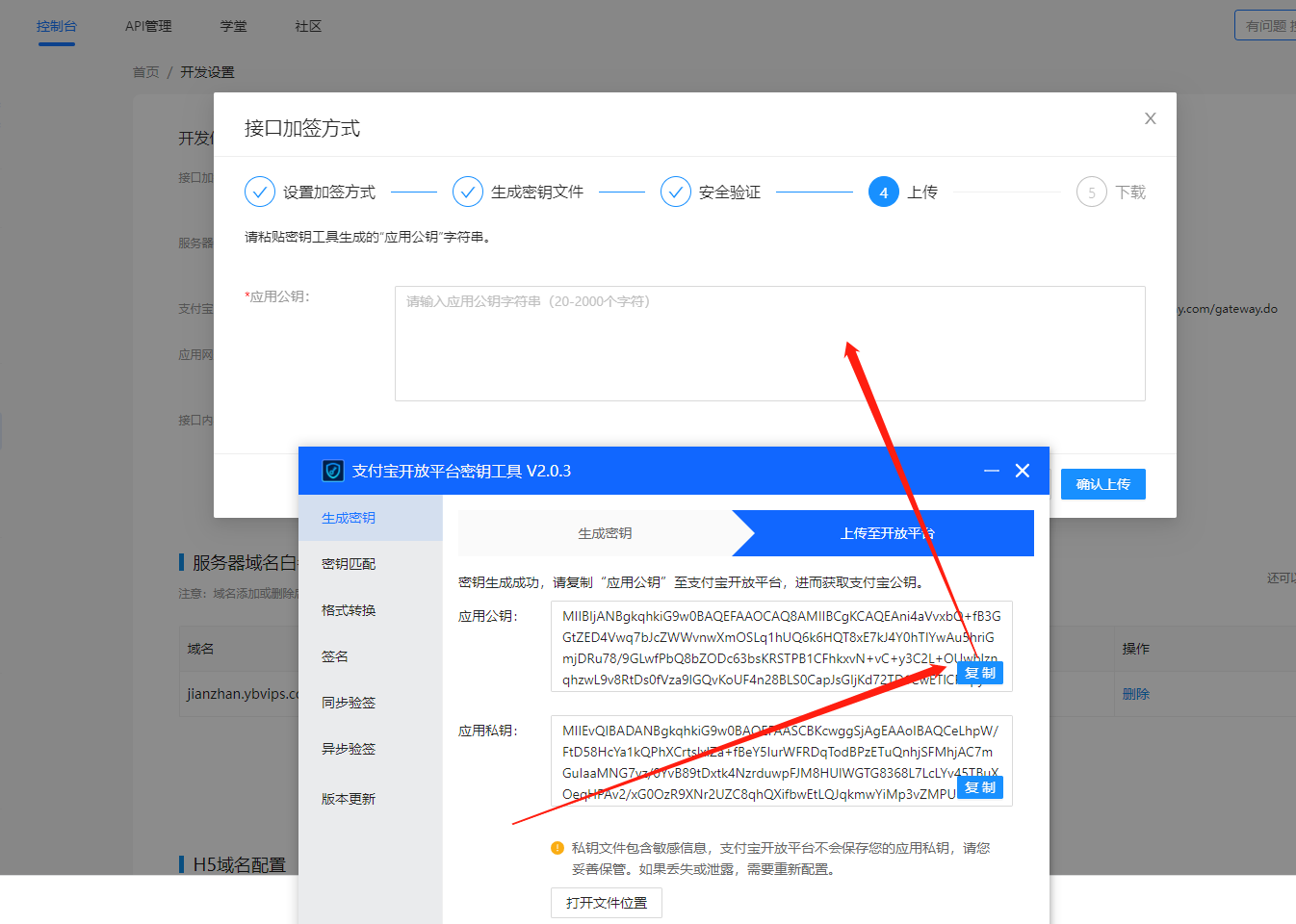Click the orange warning icon beside 私钥文件 notice
1296x924 pixels.
(x=557, y=848)
